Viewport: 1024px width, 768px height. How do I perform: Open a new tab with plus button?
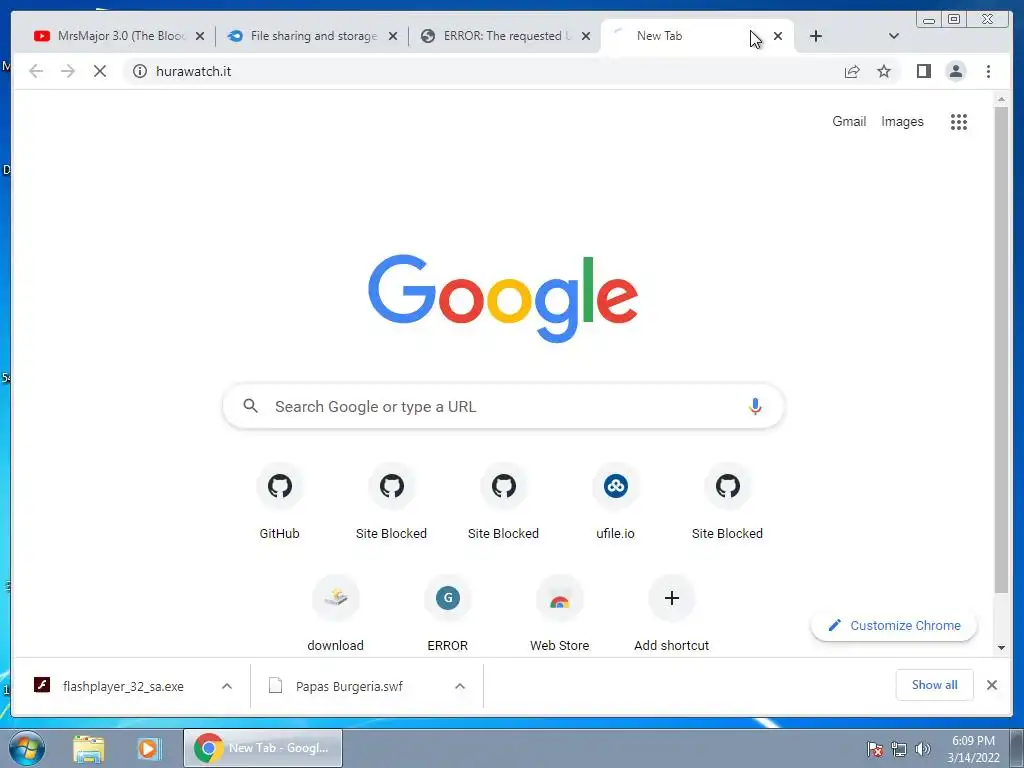coord(816,36)
